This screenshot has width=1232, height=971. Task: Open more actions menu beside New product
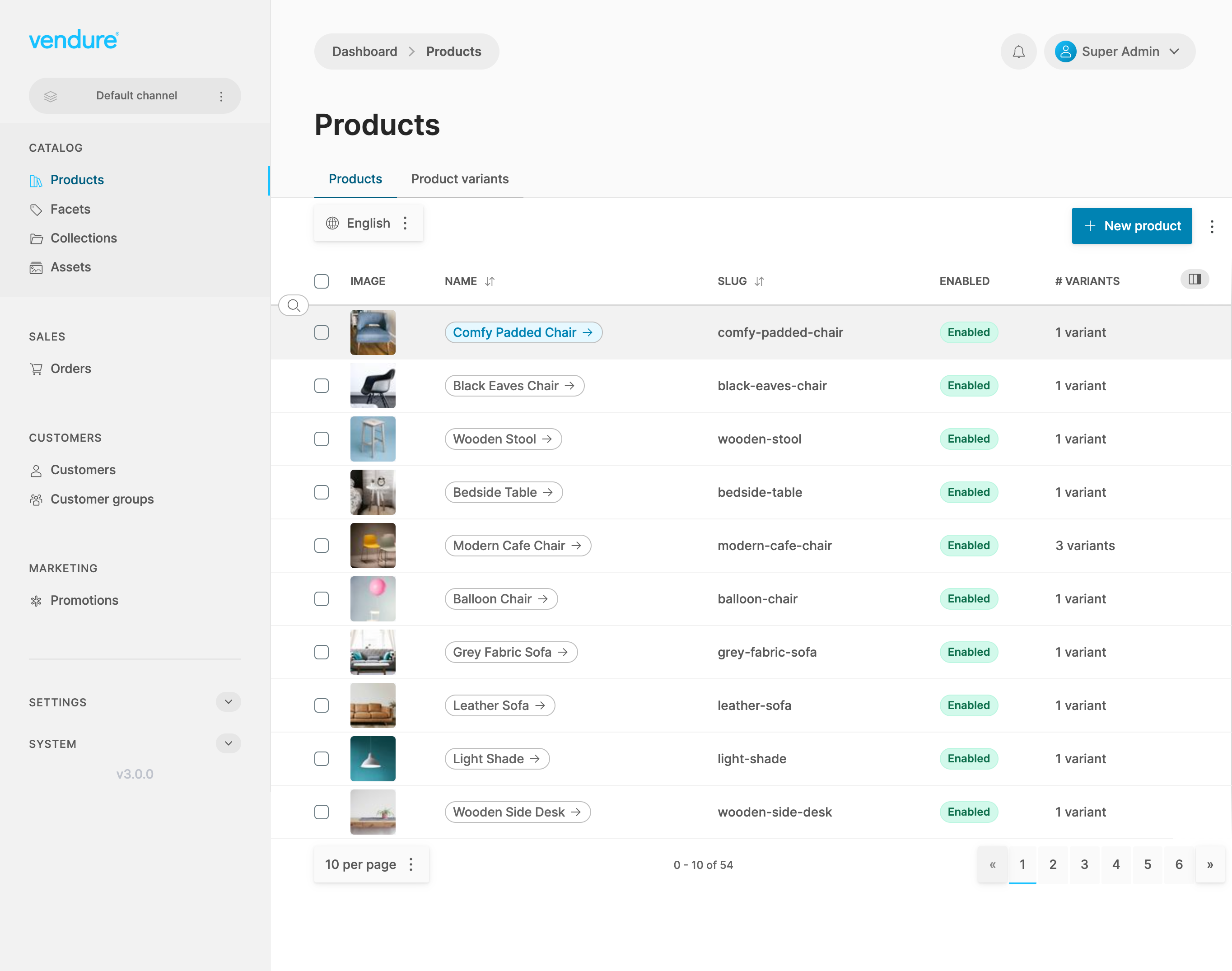[x=1212, y=226]
